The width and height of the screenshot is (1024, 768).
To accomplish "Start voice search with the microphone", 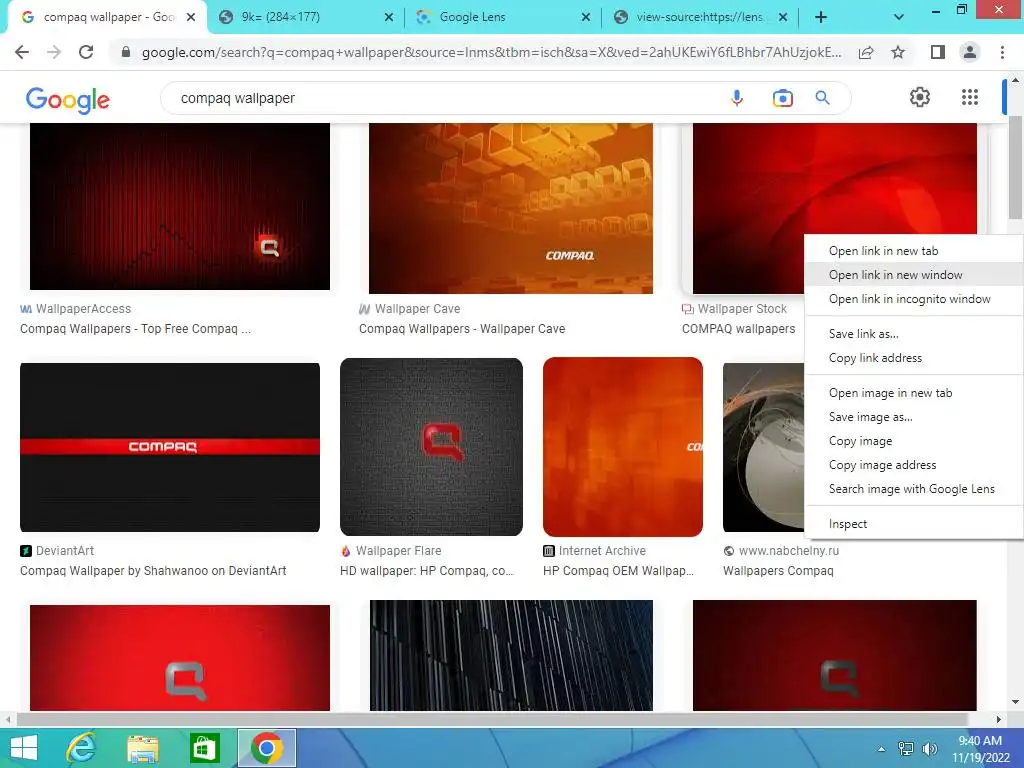I will tap(737, 98).
